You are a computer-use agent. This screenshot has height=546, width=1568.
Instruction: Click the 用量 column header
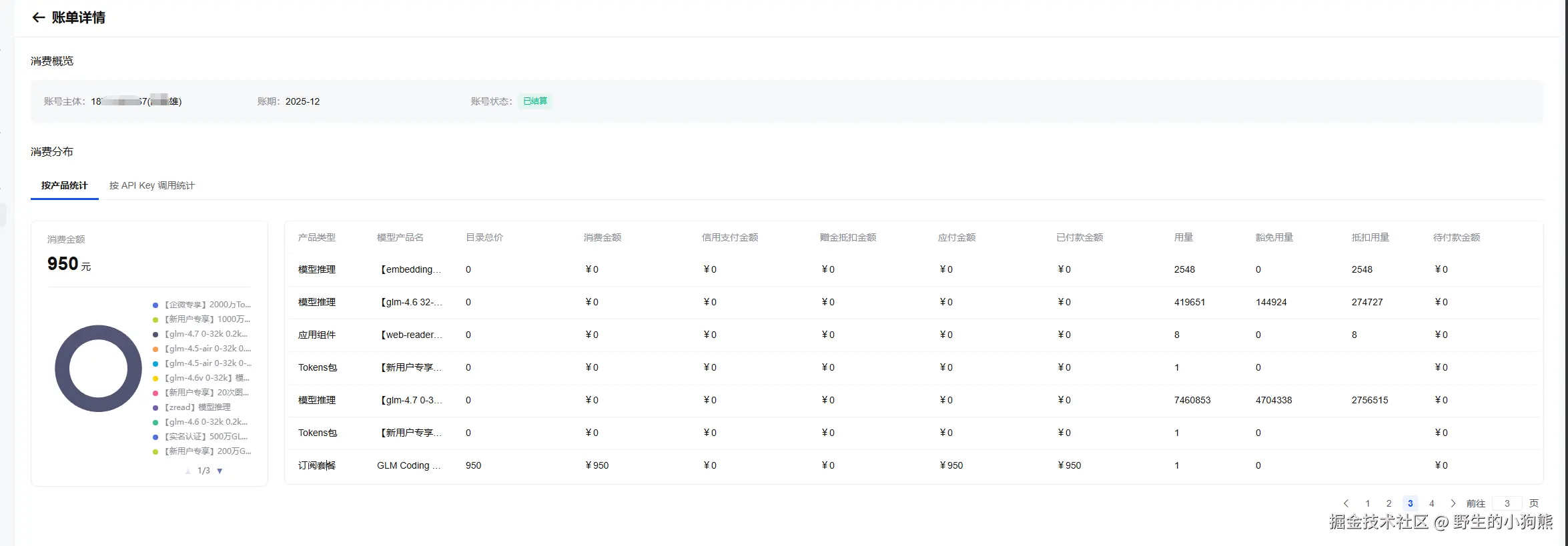pyautogui.click(x=1184, y=237)
